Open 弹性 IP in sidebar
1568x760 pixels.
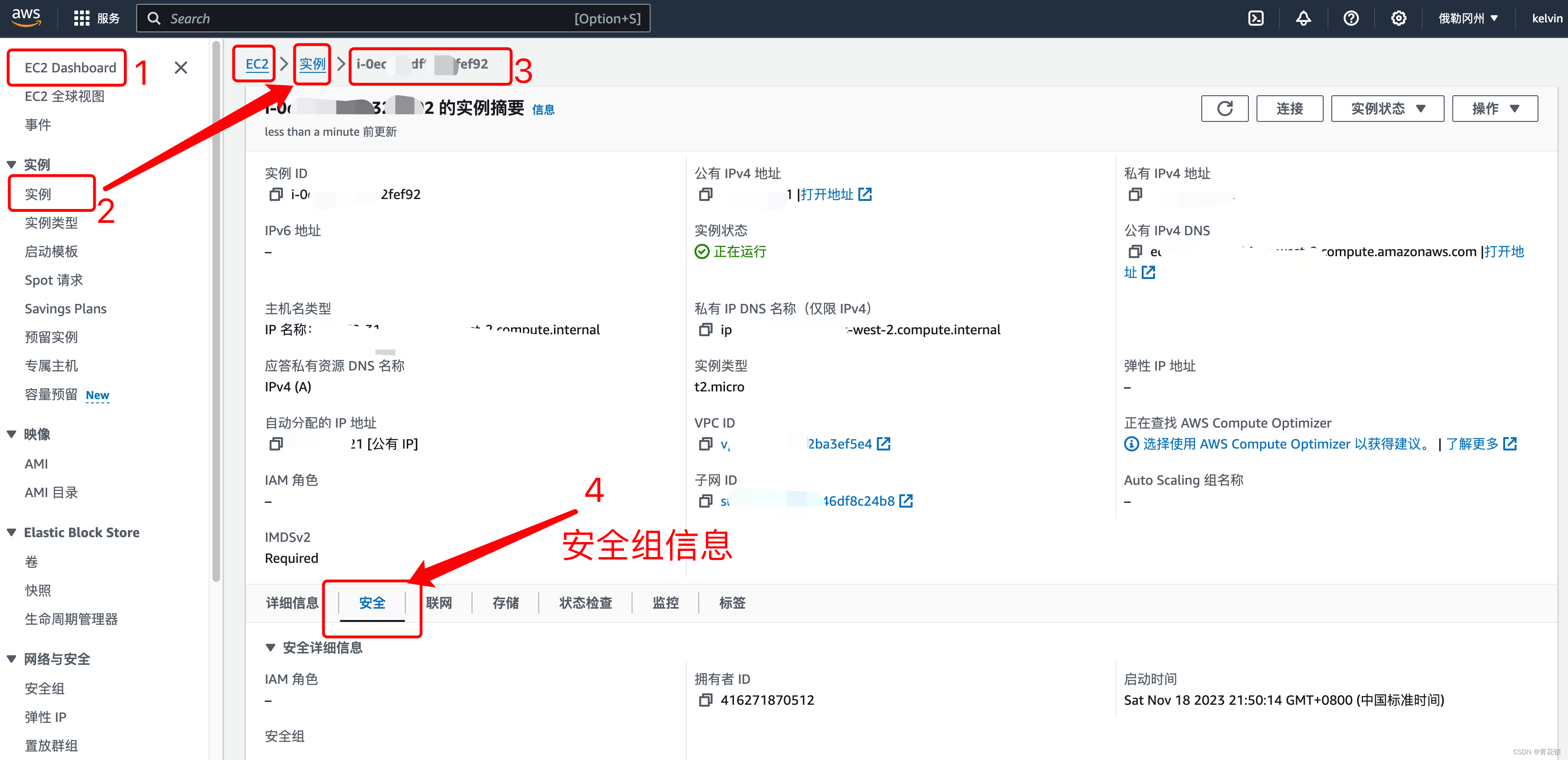46,717
